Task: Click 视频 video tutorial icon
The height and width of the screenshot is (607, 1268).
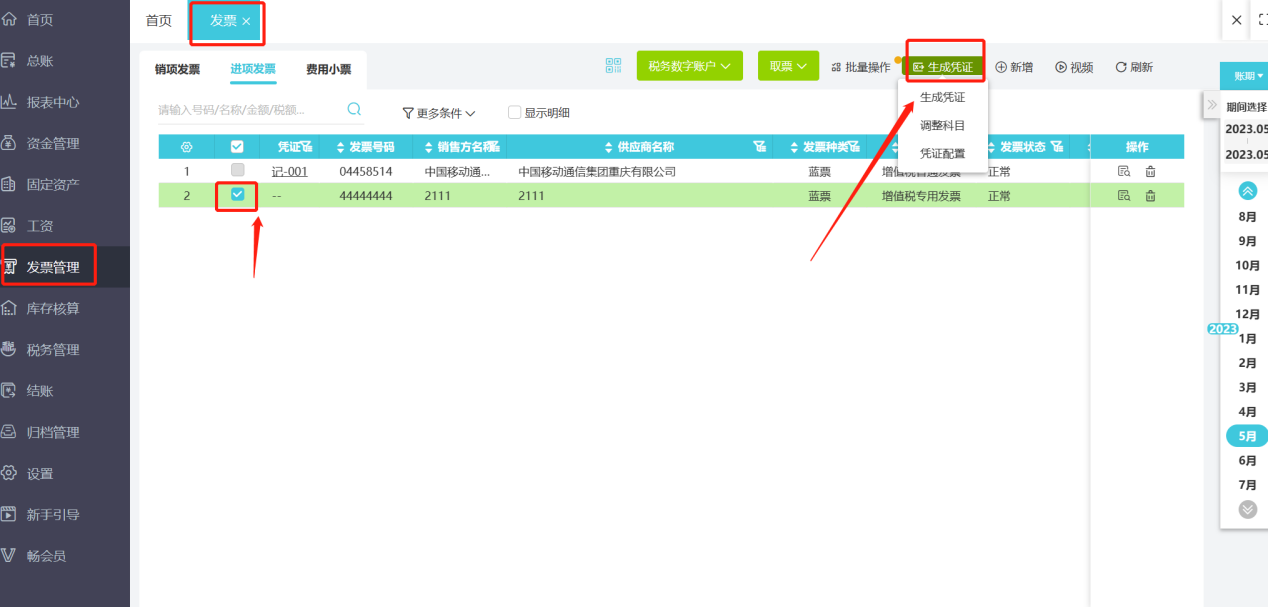Action: click(1074, 67)
